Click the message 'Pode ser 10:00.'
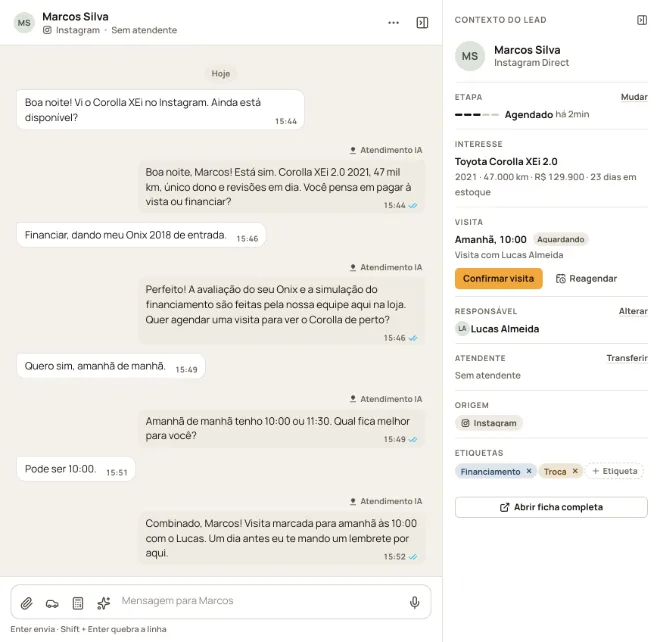 tap(76, 469)
